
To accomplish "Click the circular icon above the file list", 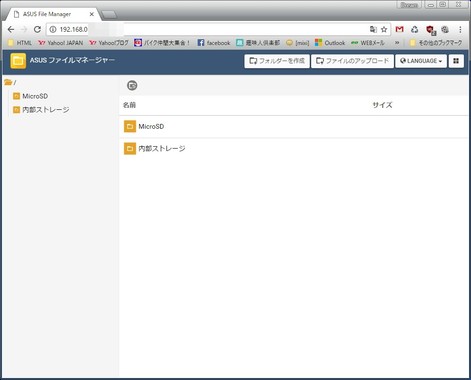I will tap(132, 85).
